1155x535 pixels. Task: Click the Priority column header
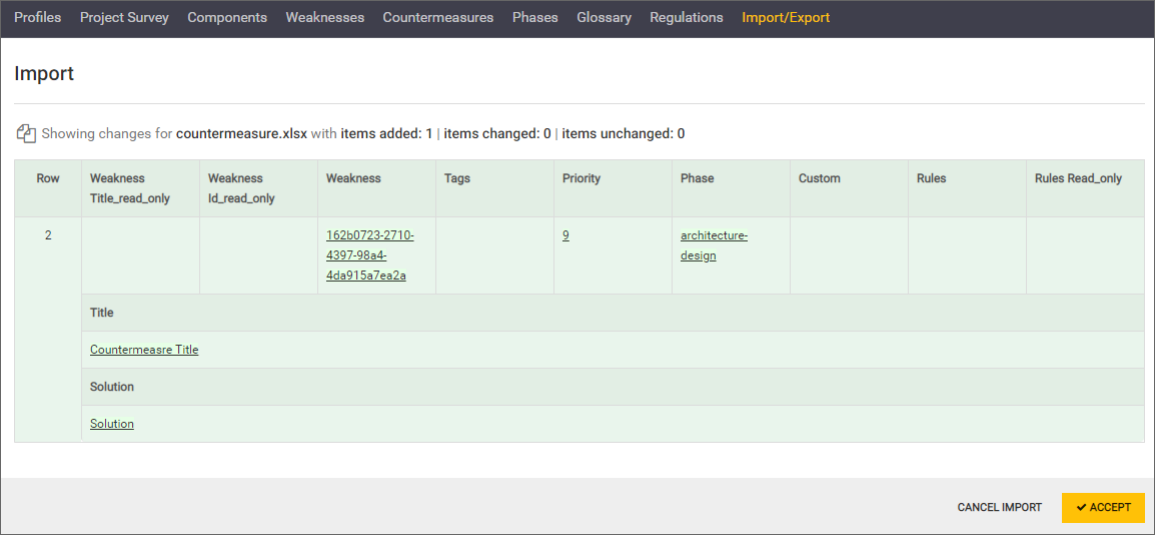[581, 179]
